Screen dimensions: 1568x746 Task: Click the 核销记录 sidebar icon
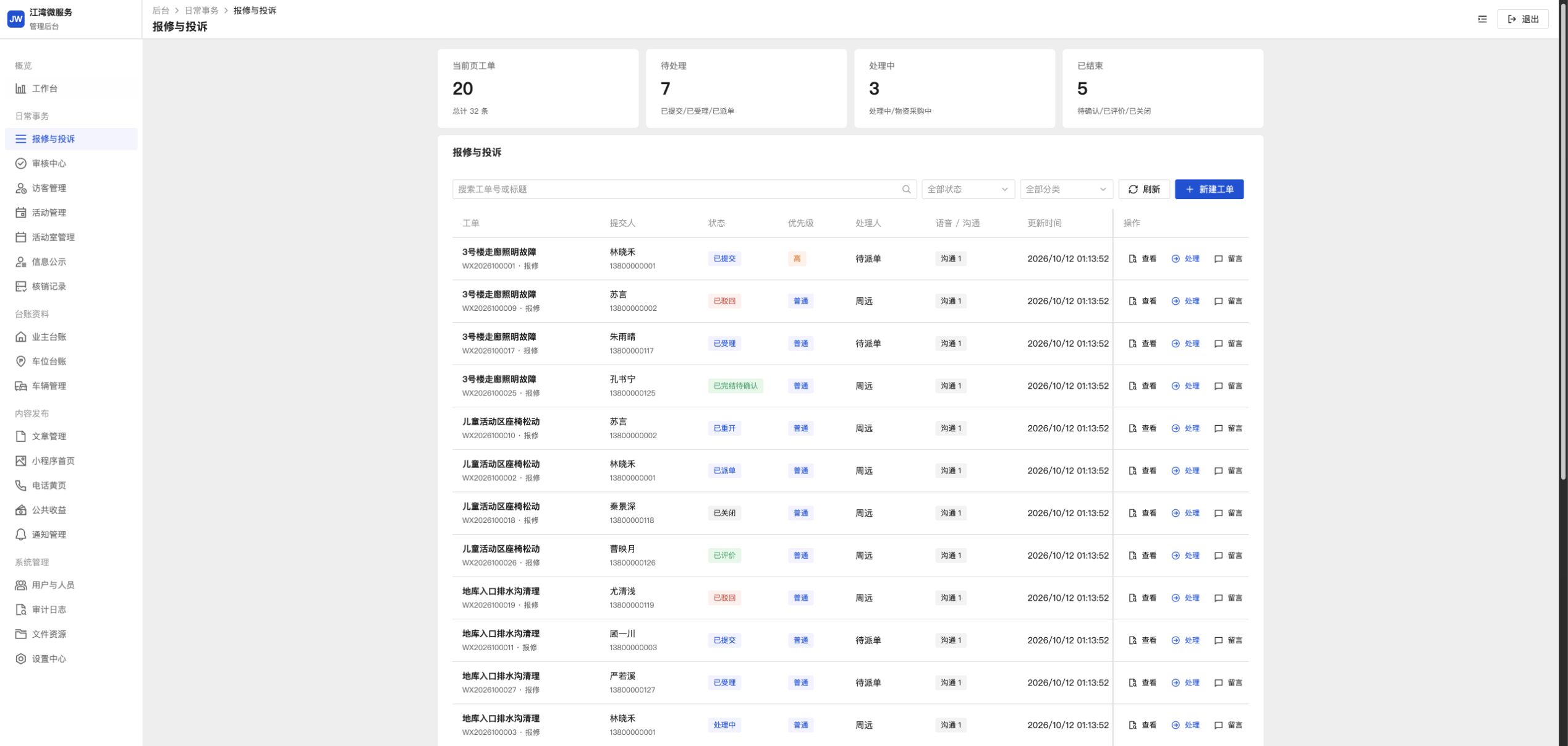click(x=21, y=286)
